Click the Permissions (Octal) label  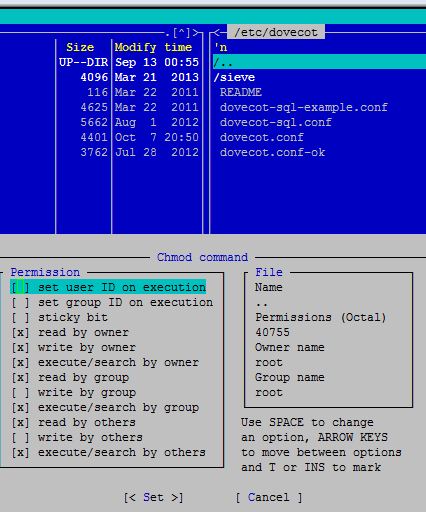pyautogui.click(x=321, y=317)
